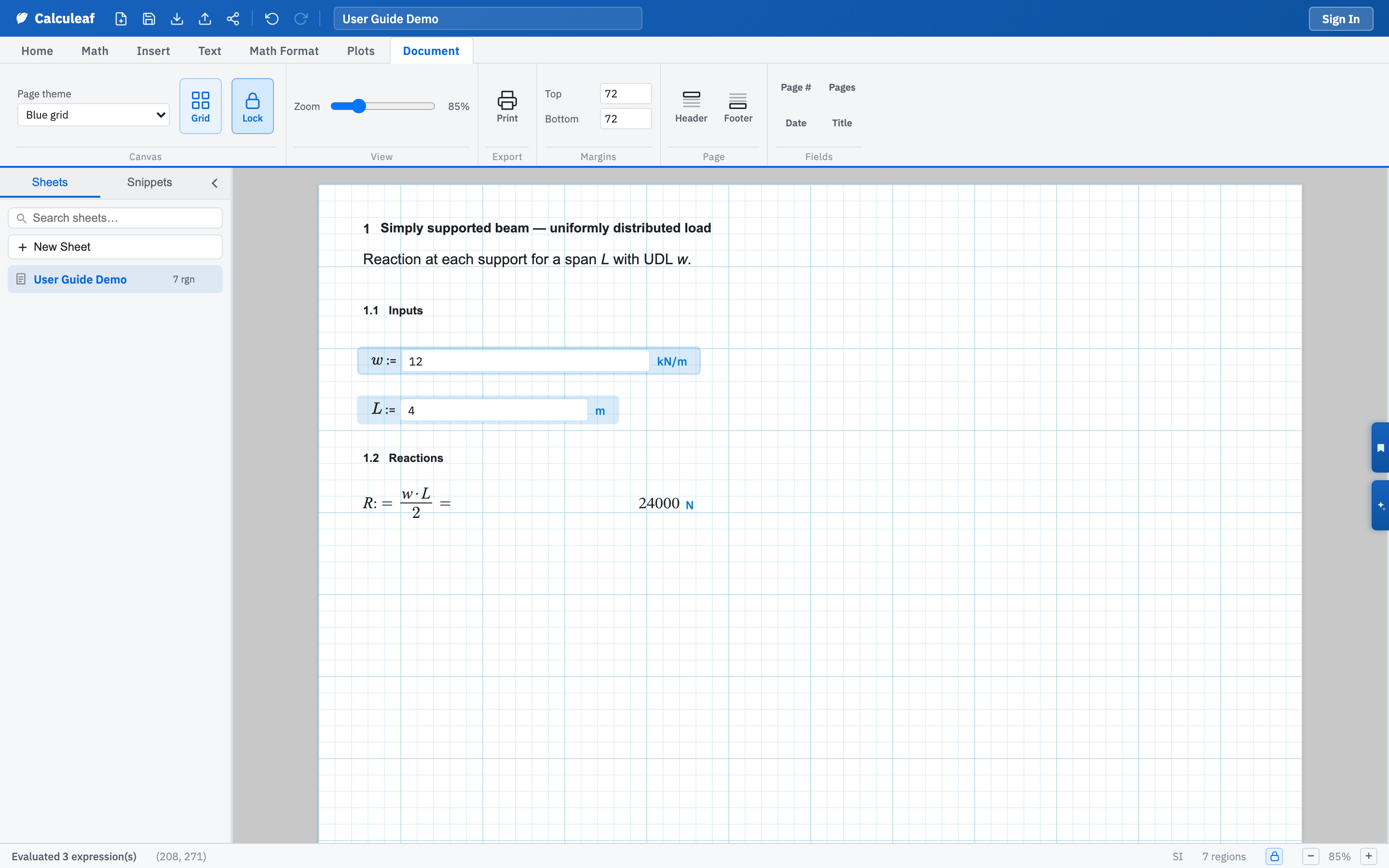This screenshot has height=868, width=1389.
Task: Click the 24000 result value
Action: (x=659, y=503)
